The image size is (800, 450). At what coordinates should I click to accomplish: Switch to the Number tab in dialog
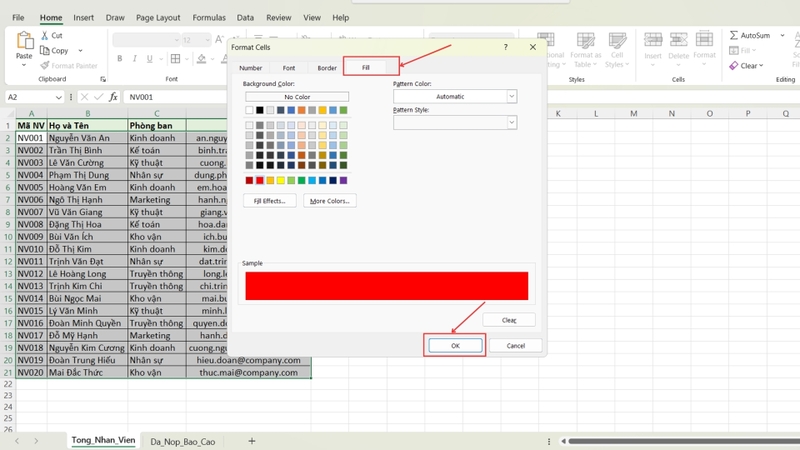click(251, 68)
